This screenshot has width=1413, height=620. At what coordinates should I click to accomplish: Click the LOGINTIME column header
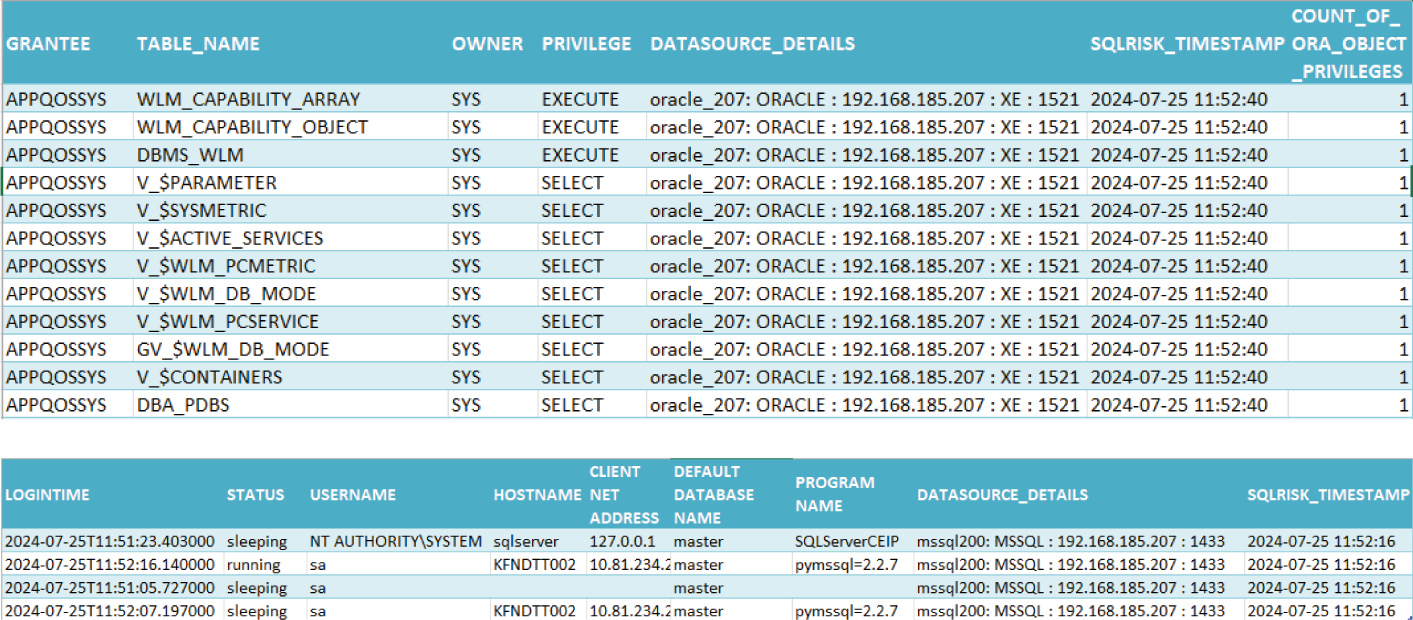tap(47, 495)
